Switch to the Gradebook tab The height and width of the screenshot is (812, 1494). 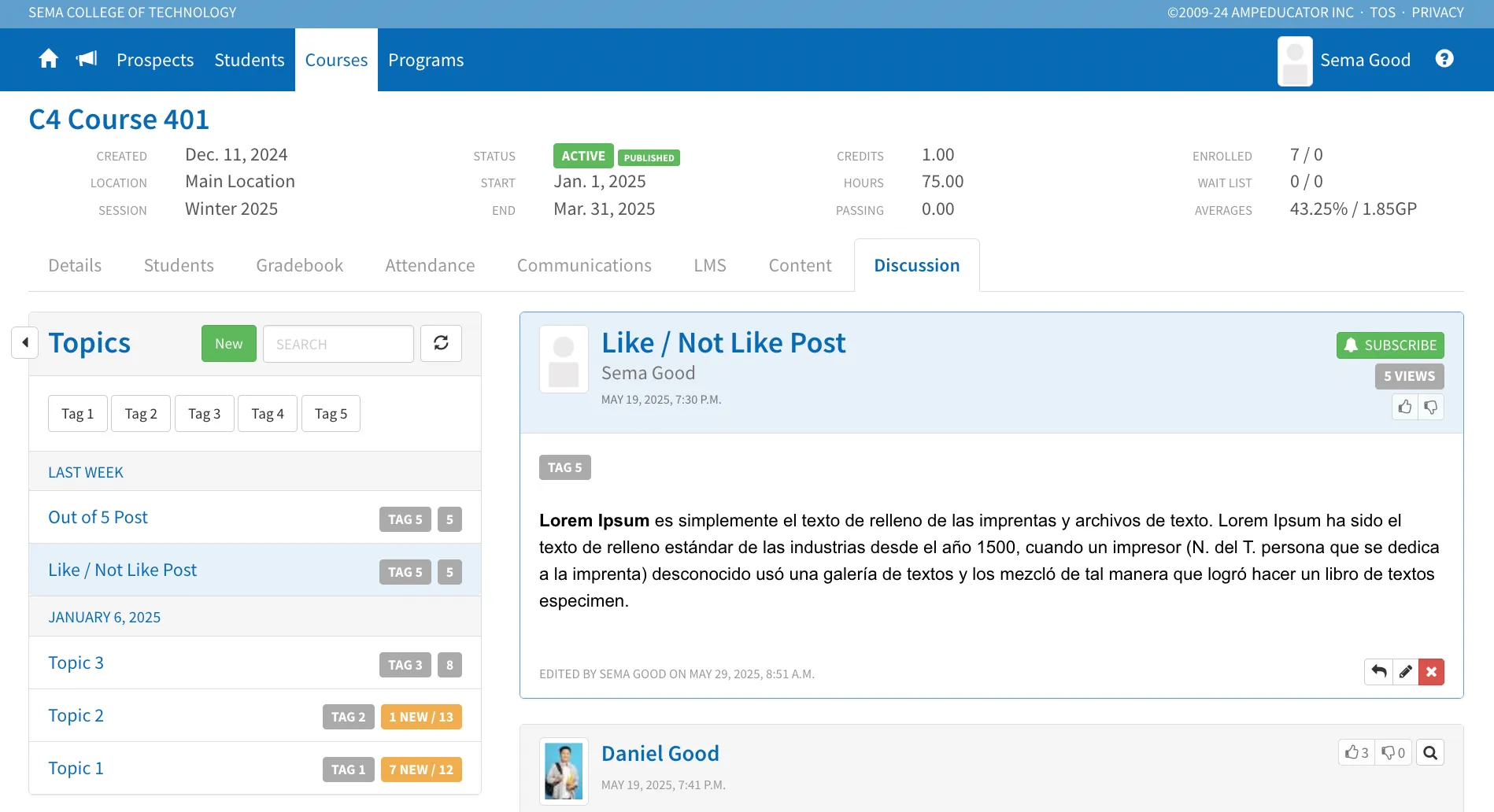pyautogui.click(x=300, y=265)
